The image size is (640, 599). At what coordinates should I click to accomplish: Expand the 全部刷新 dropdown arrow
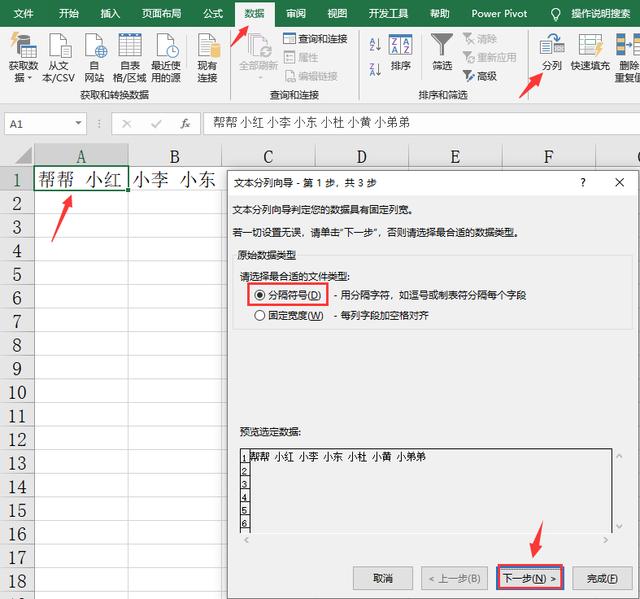point(259,77)
